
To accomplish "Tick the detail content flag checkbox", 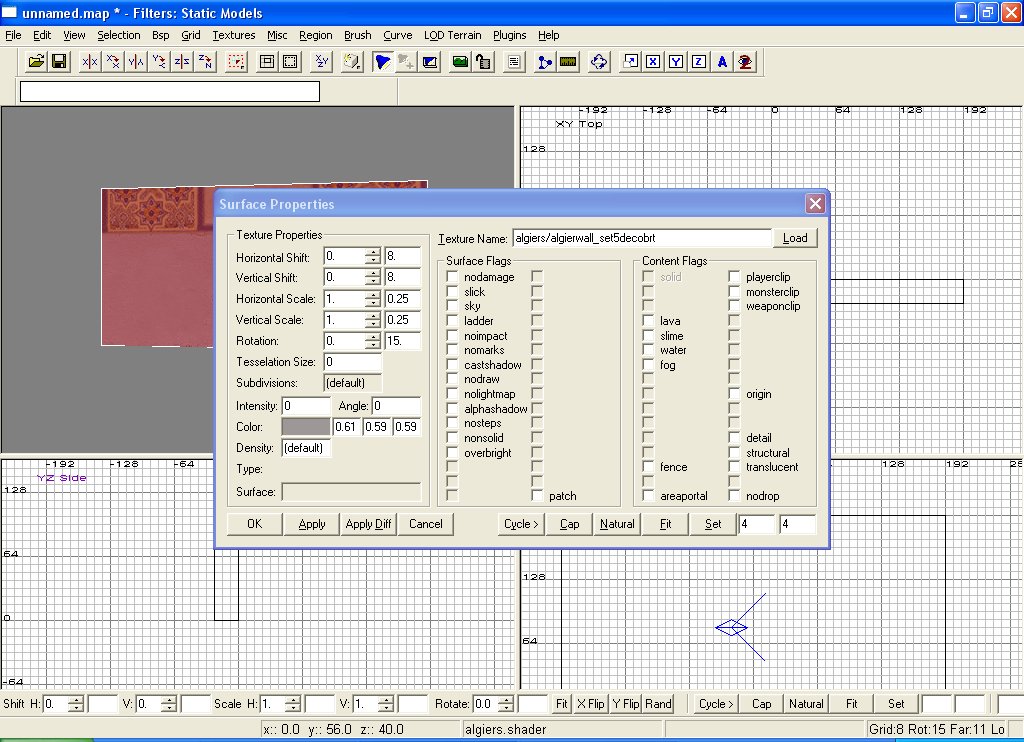I will 735,438.
